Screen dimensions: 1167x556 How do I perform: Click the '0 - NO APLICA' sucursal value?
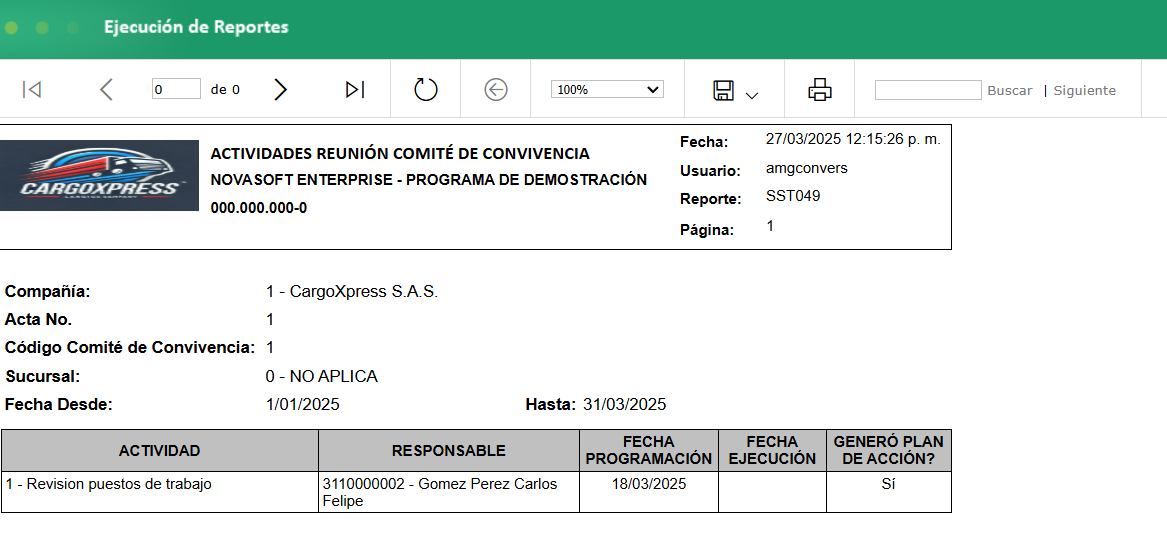[322, 377]
